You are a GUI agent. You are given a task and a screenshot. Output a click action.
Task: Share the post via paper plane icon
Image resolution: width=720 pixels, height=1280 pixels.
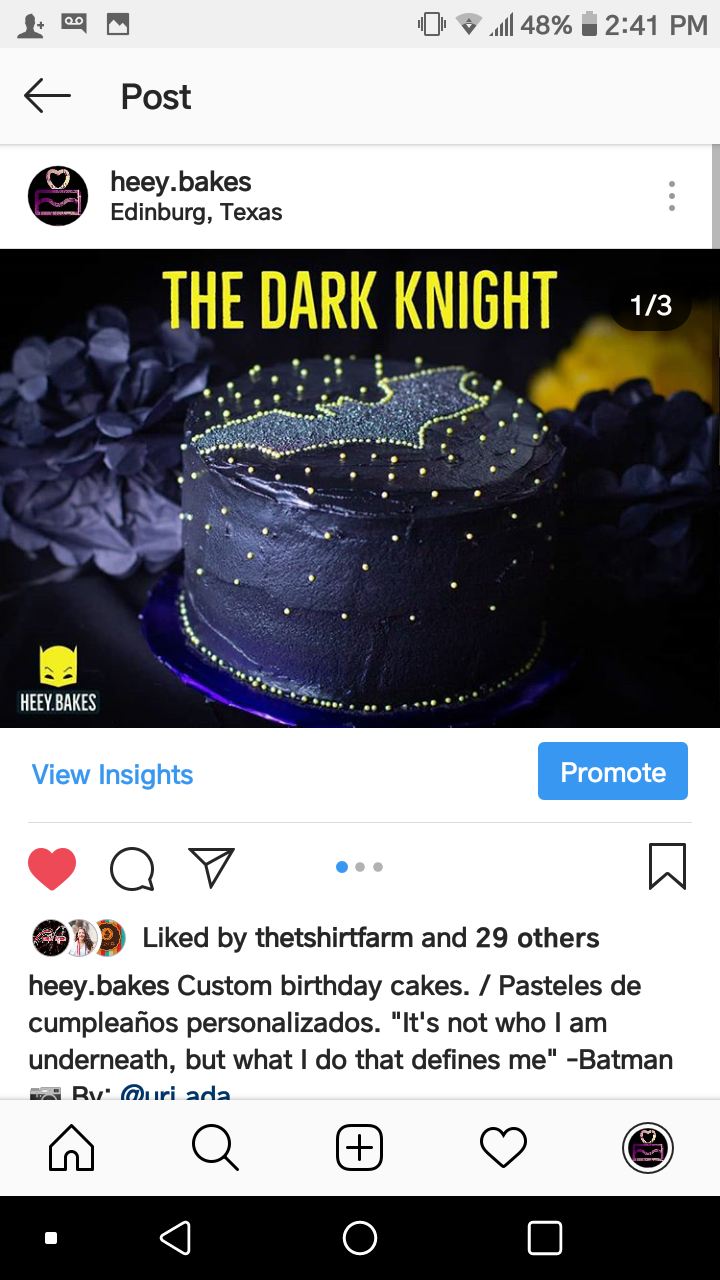[x=211, y=868]
